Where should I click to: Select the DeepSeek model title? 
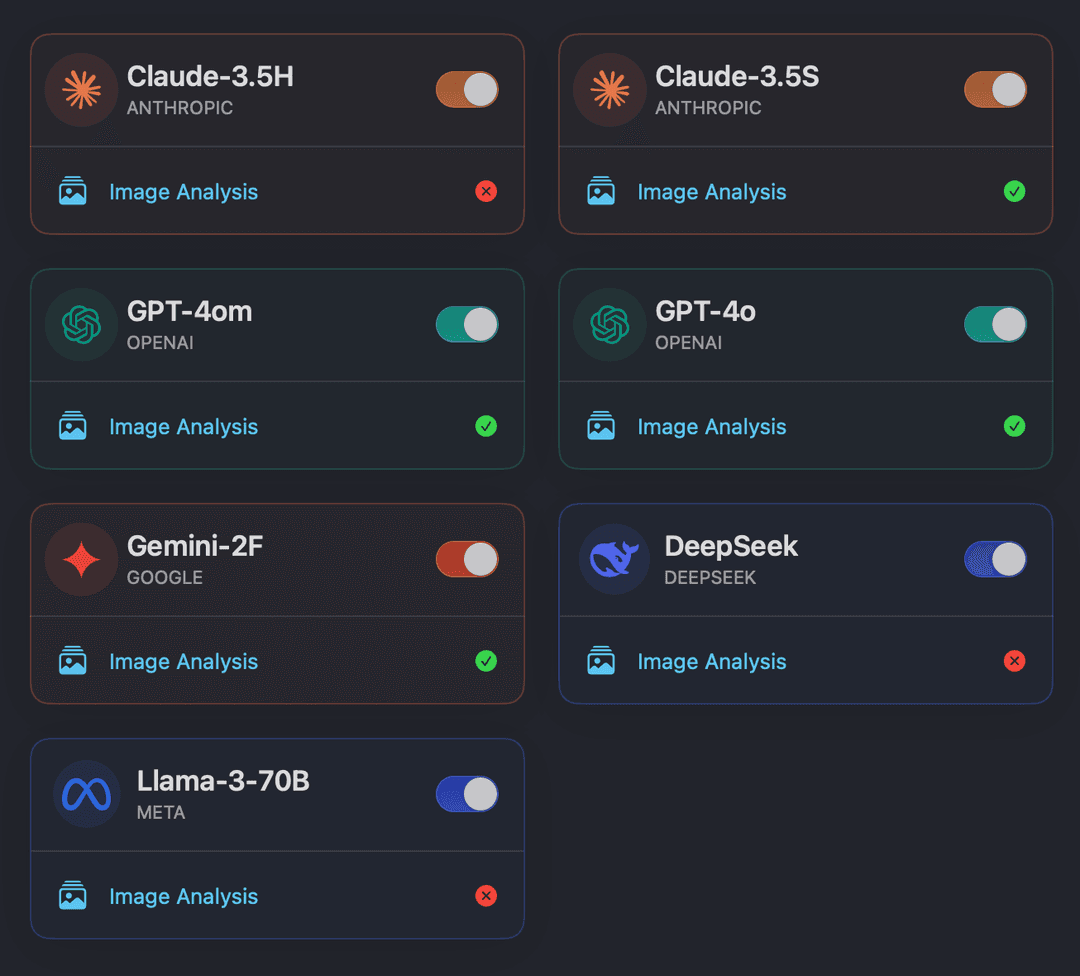pos(731,546)
